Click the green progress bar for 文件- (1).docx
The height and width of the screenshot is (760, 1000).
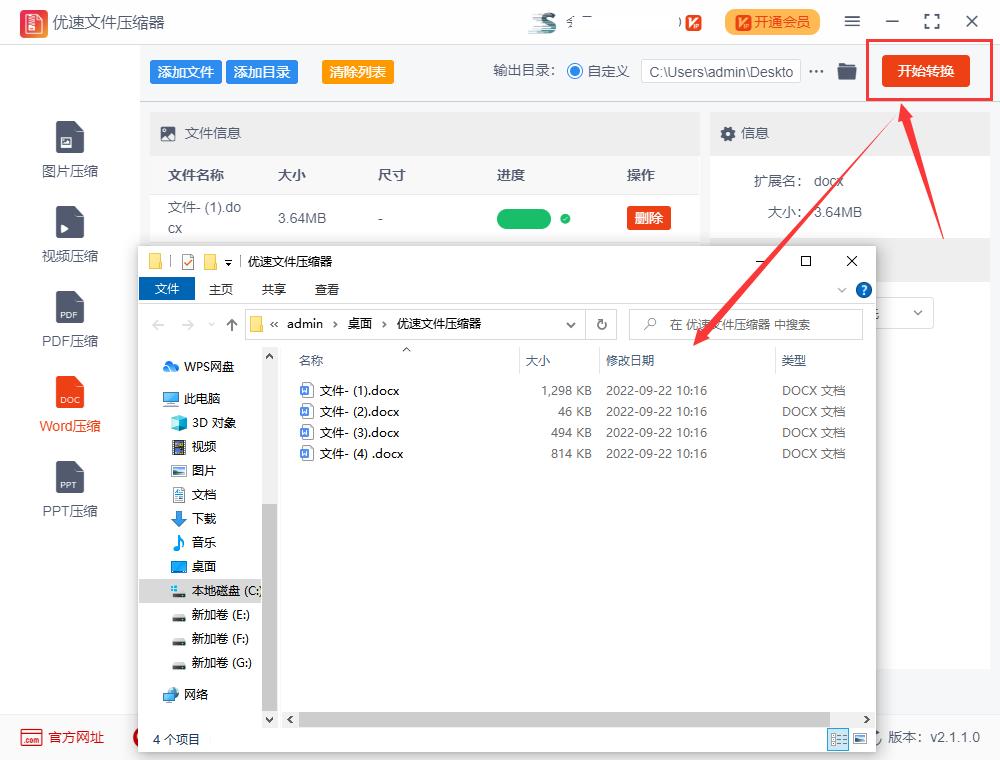pos(523,217)
